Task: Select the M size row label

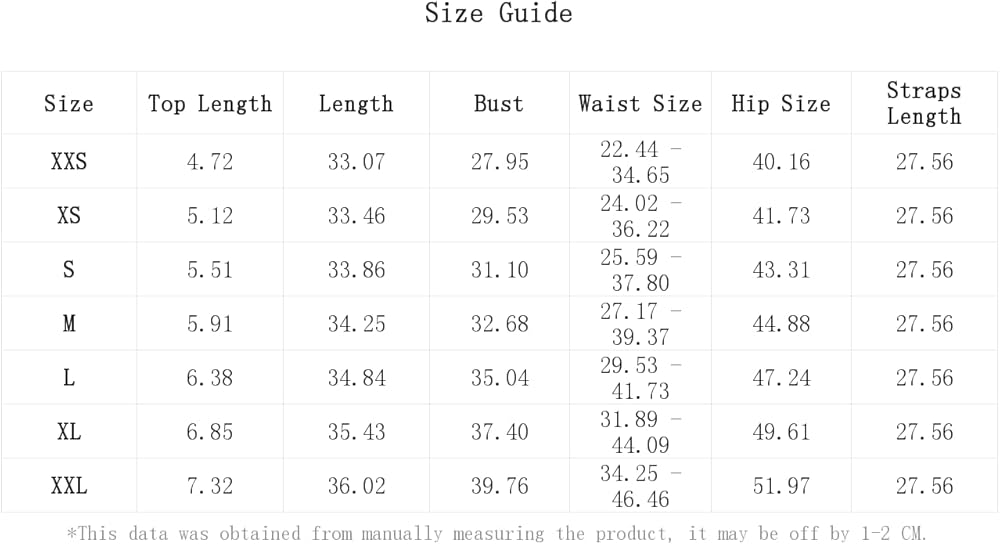Action: [69, 324]
